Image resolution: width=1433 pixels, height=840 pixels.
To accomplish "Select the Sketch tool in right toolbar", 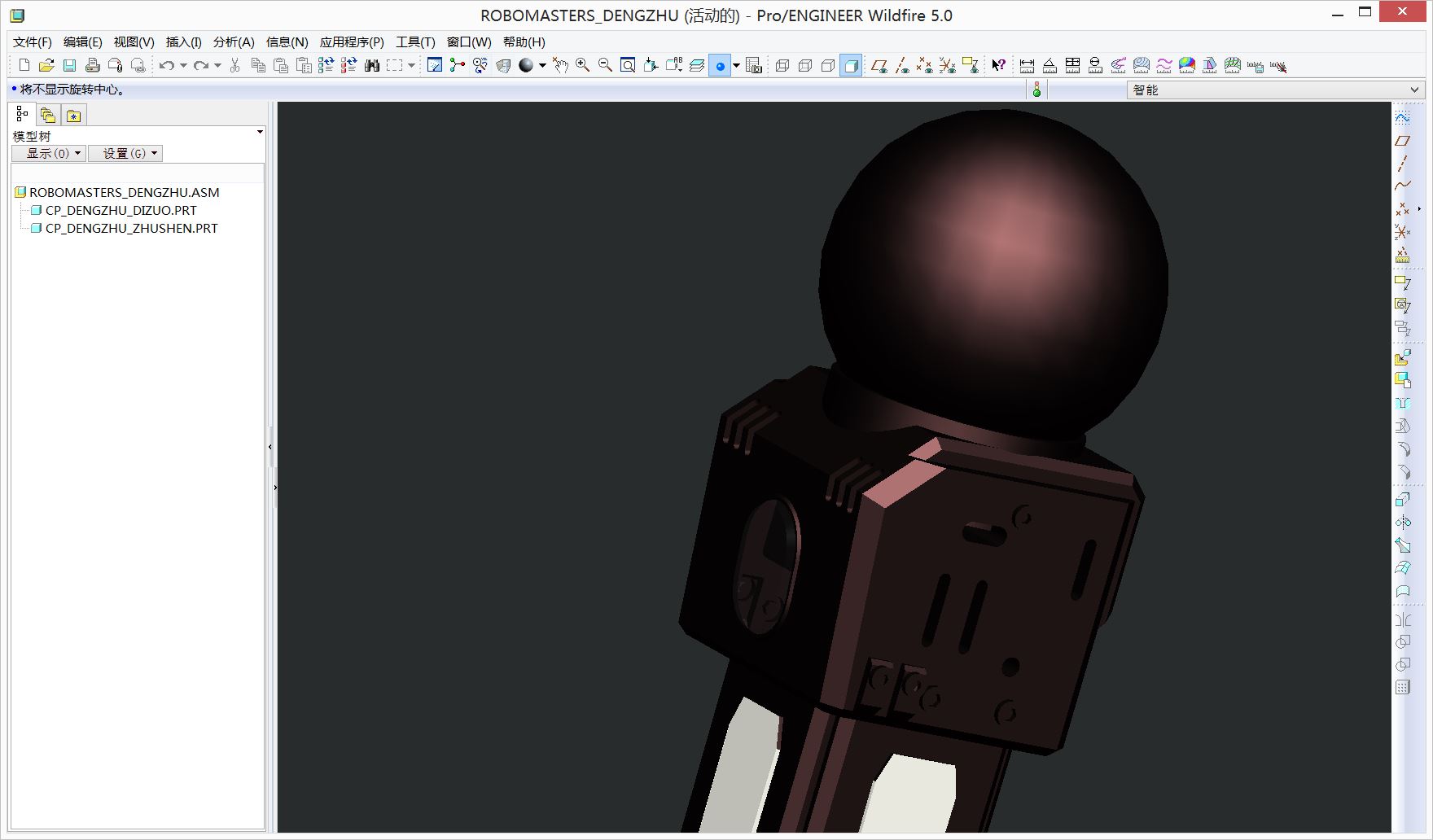I will [1402, 118].
